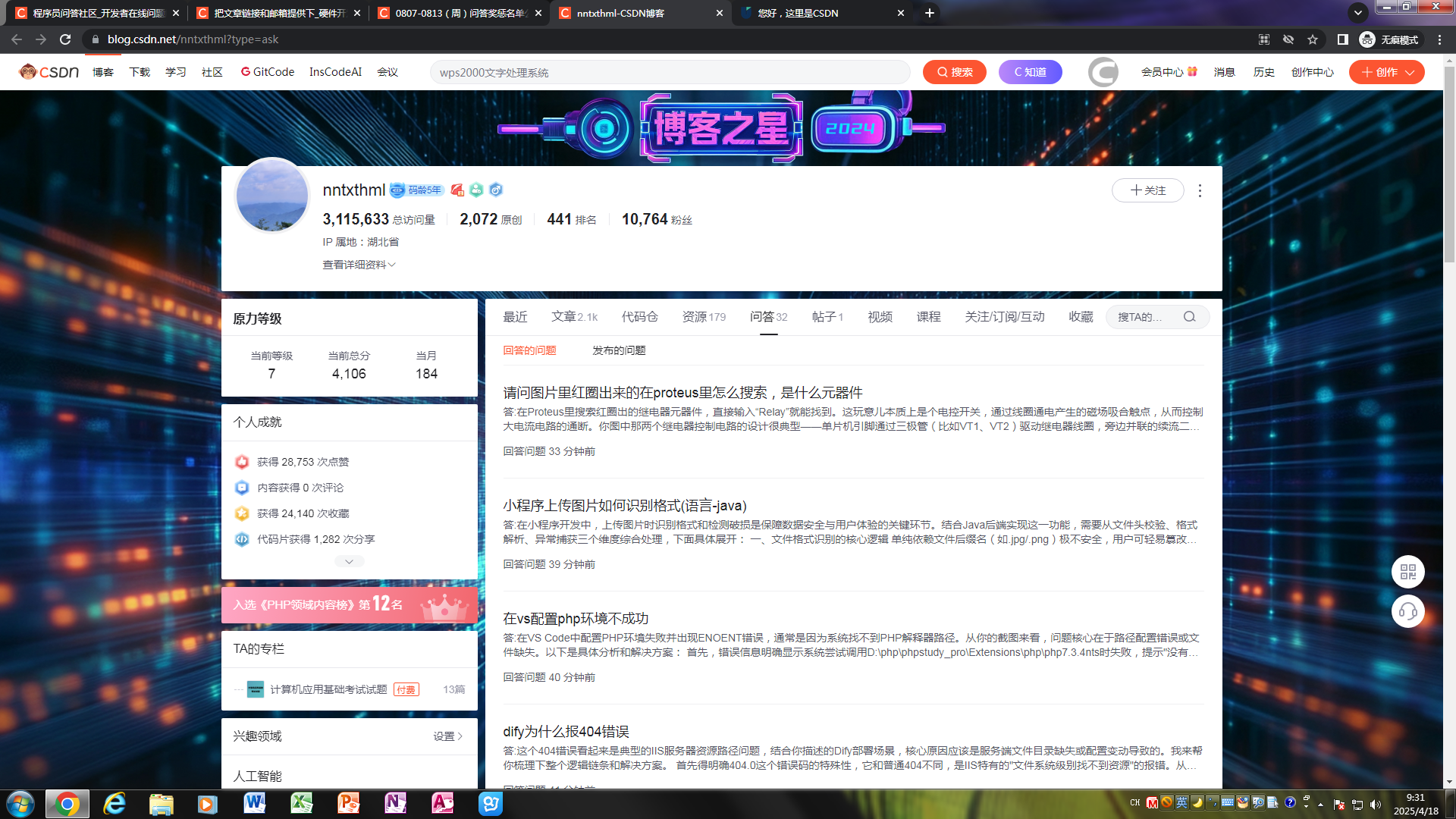This screenshot has height=819, width=1456.
Task: Switch to the 最近 tab
Action: (x=515, y=317)
